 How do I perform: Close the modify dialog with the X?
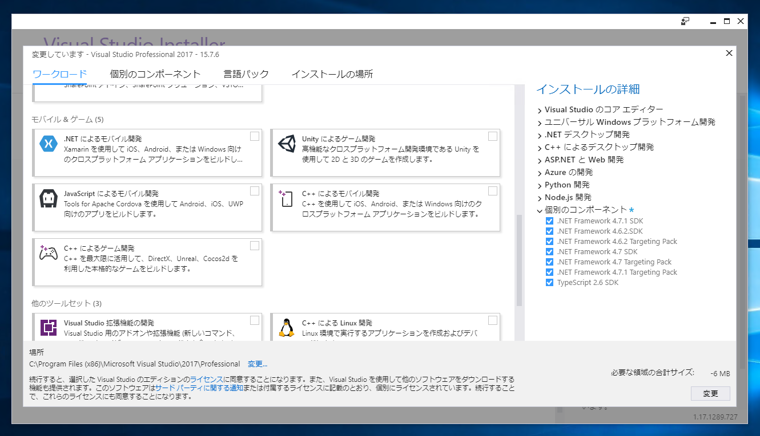(729, 53)
